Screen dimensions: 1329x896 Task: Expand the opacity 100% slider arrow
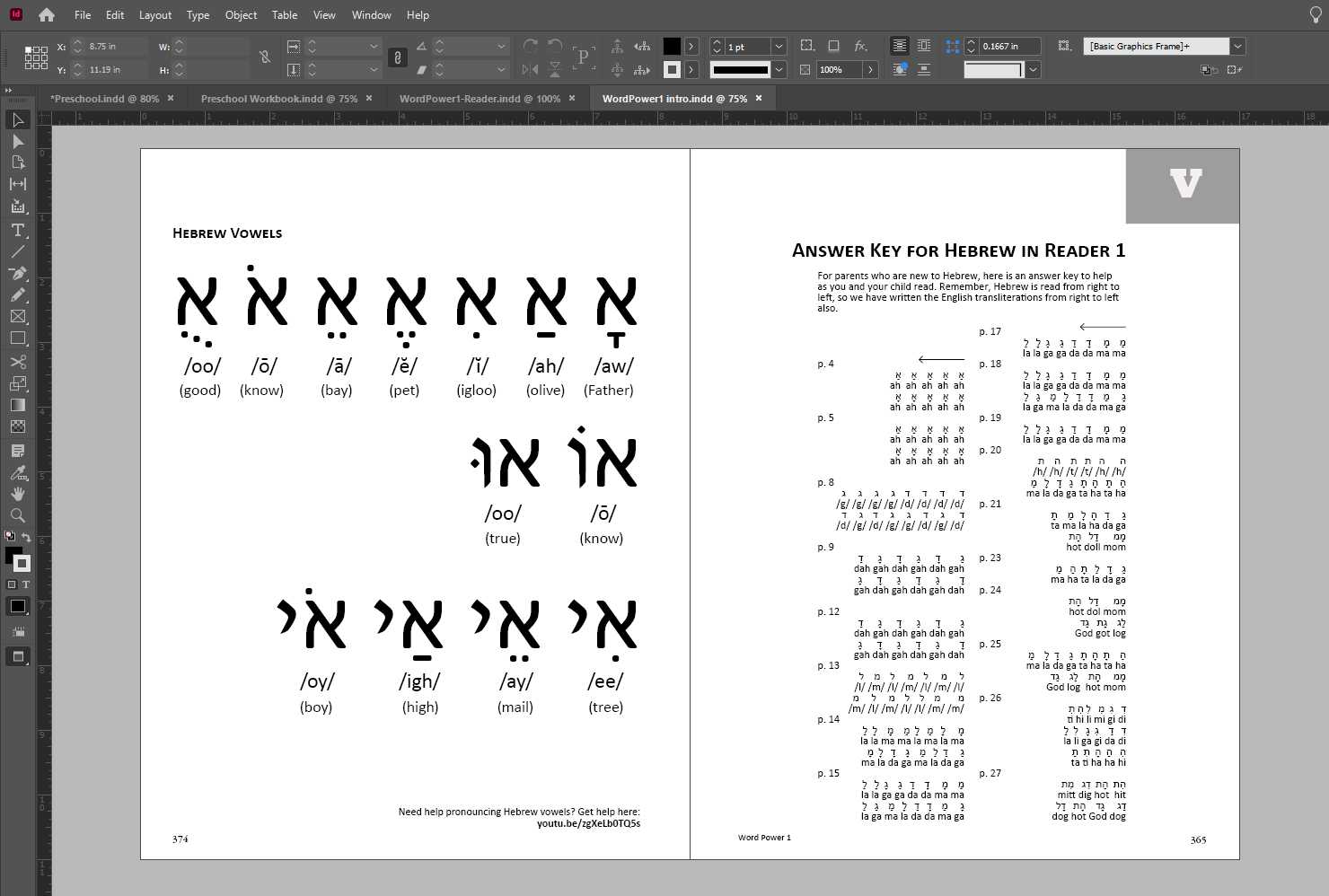[870, 69]
